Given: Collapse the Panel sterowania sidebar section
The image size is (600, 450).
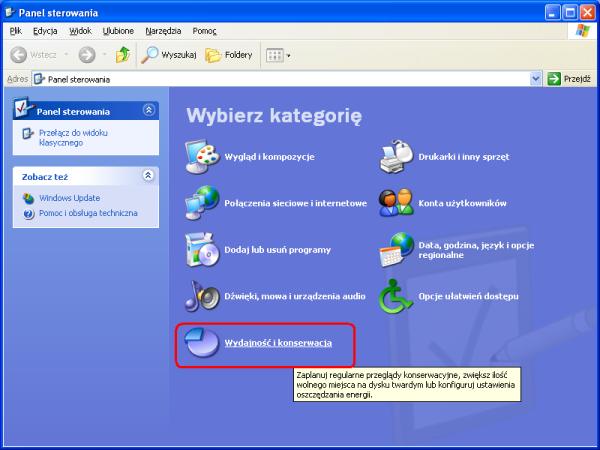Looking at the screenshot, I should 148,110.
